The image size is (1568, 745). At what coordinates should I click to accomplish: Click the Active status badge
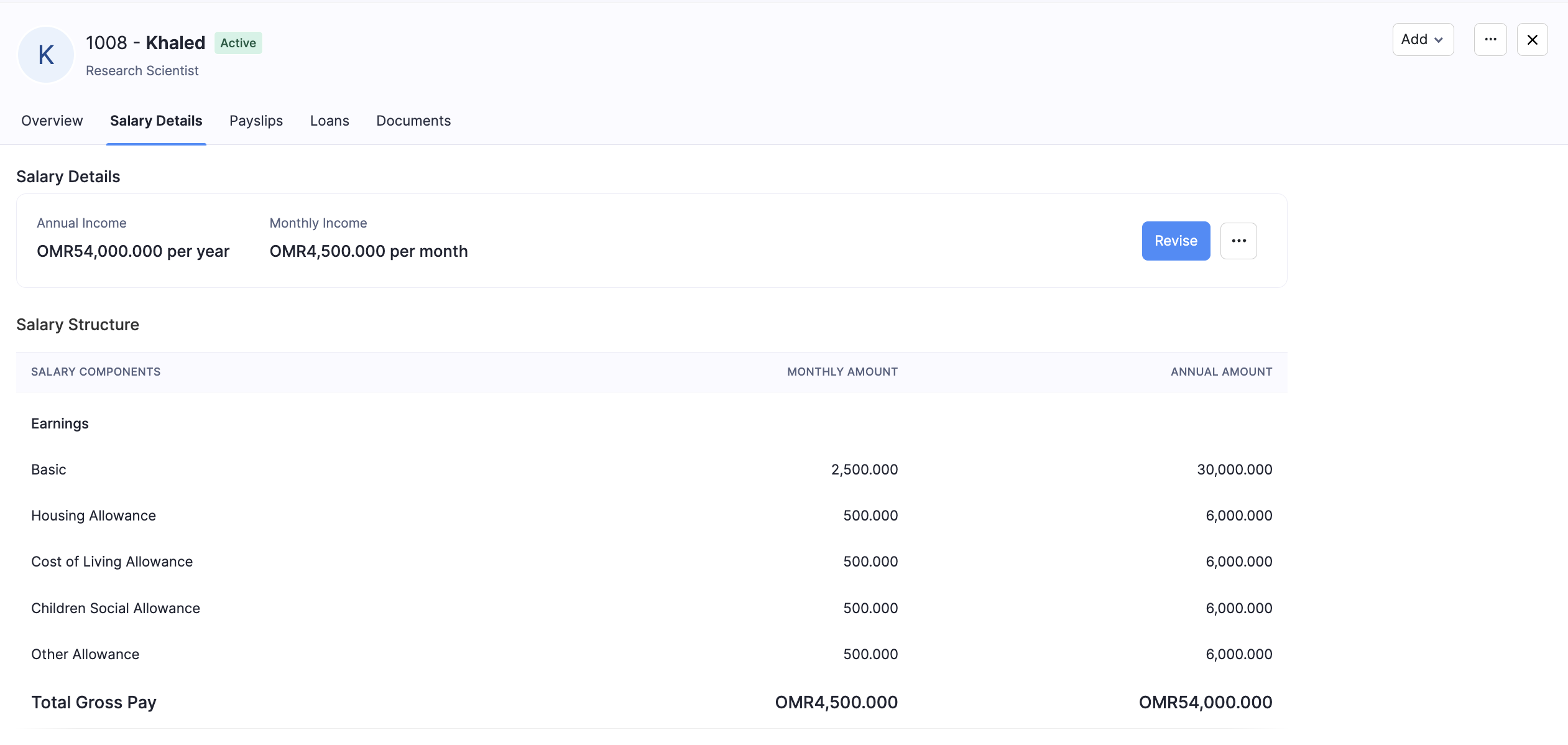[x=238, y=43]
